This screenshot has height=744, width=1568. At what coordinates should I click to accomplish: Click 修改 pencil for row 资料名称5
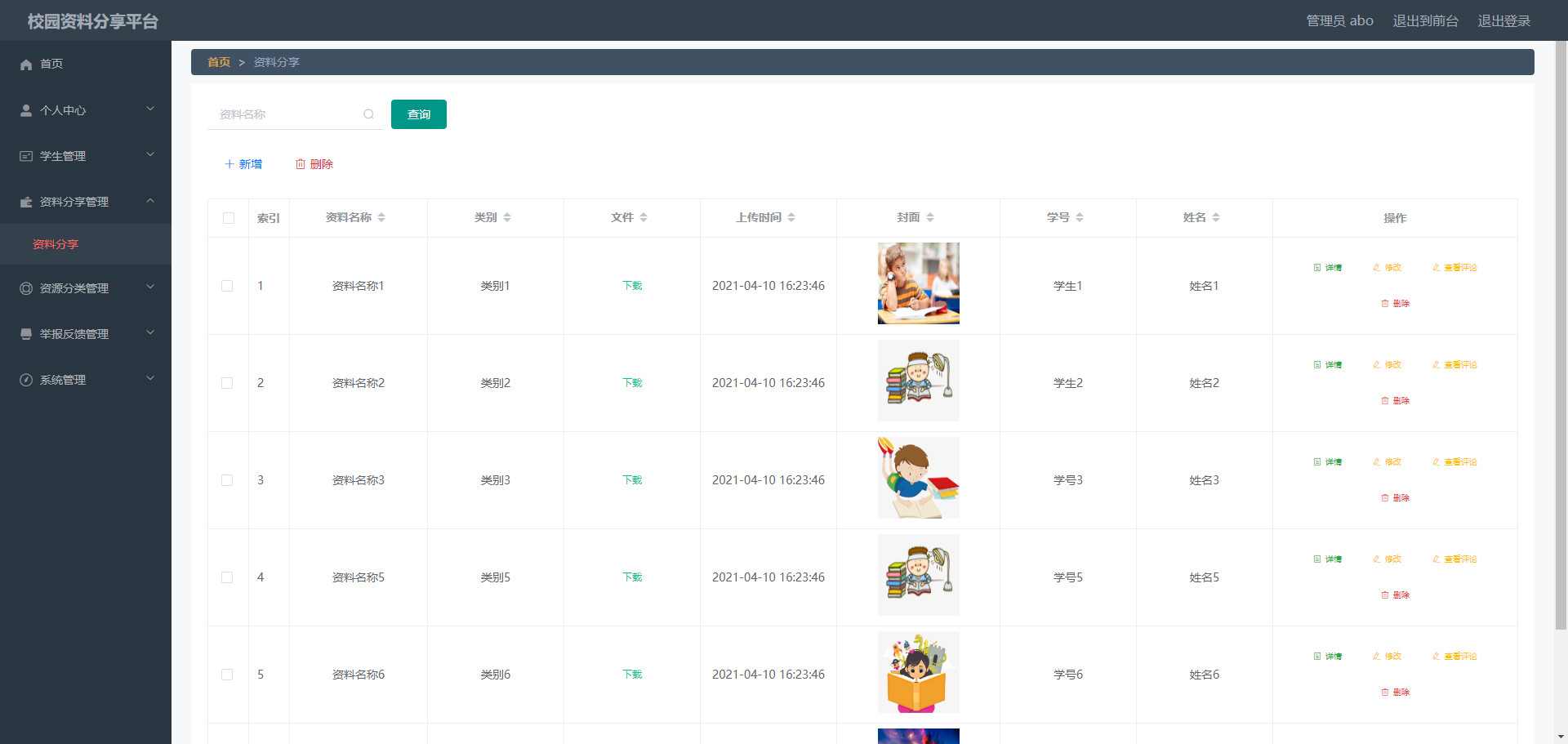click(1388, 559)
